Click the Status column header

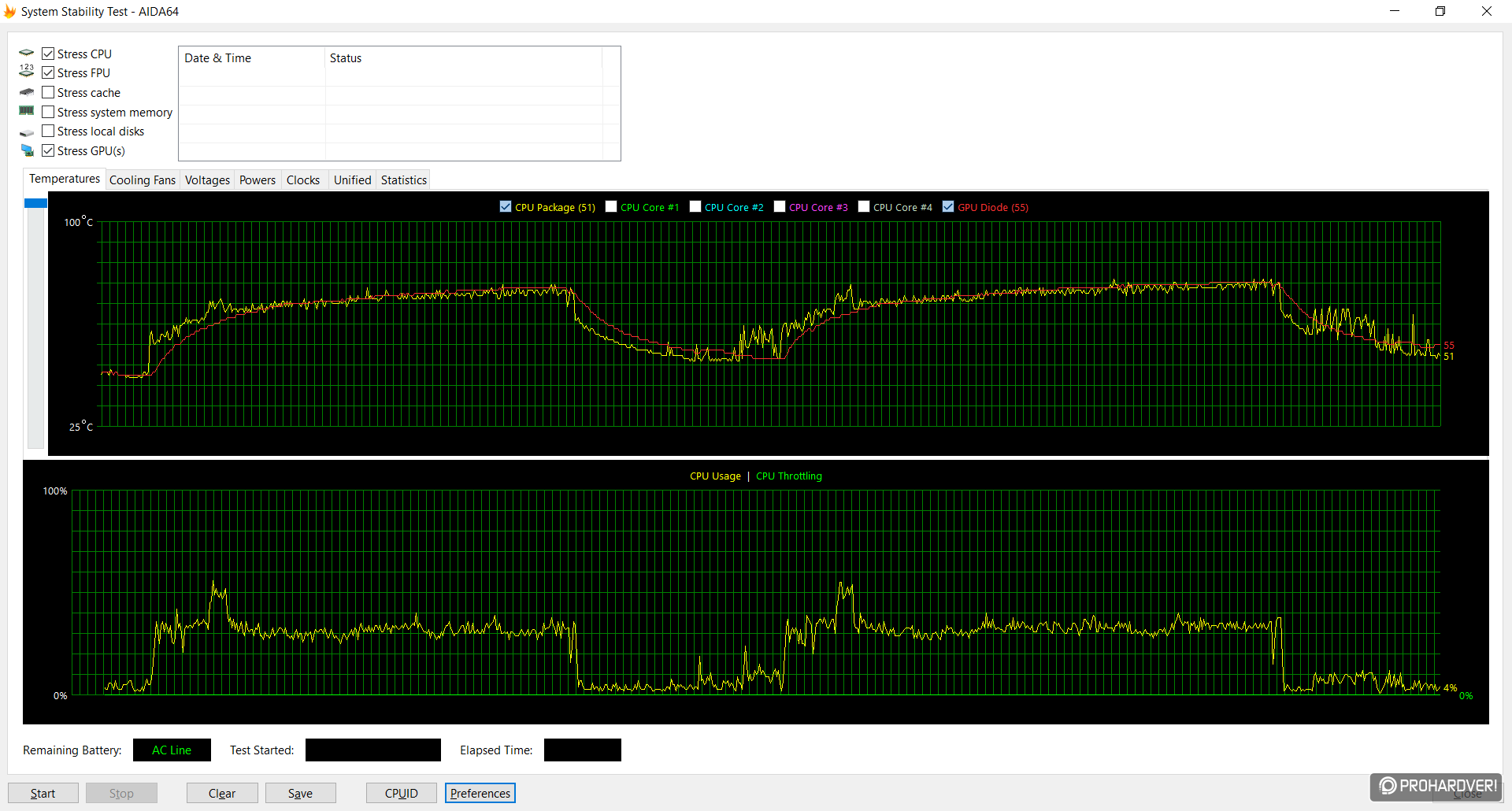pyautogui.click(x=464, y=58)
